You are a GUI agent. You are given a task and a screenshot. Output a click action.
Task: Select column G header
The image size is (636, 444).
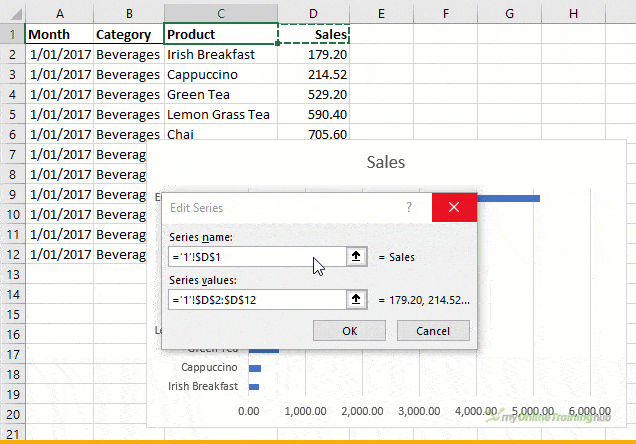point(509,14)
